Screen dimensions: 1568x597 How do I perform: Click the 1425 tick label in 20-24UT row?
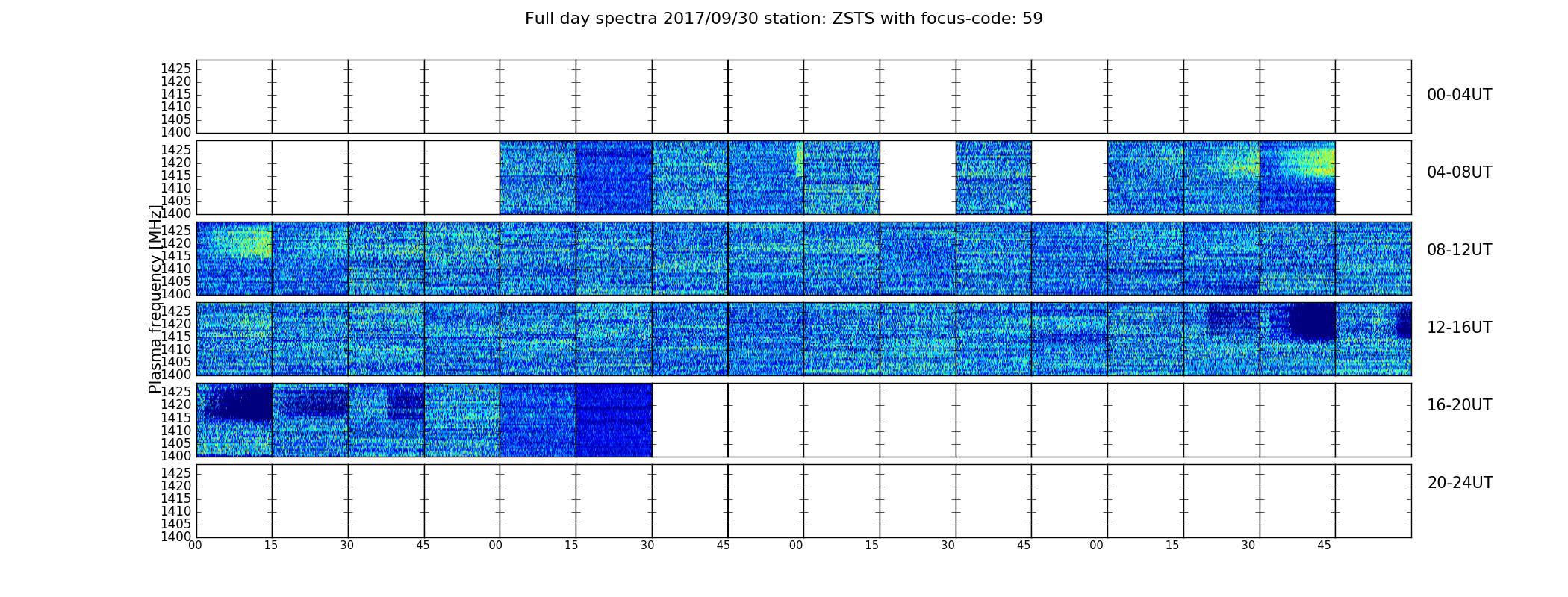pos(176,473)
